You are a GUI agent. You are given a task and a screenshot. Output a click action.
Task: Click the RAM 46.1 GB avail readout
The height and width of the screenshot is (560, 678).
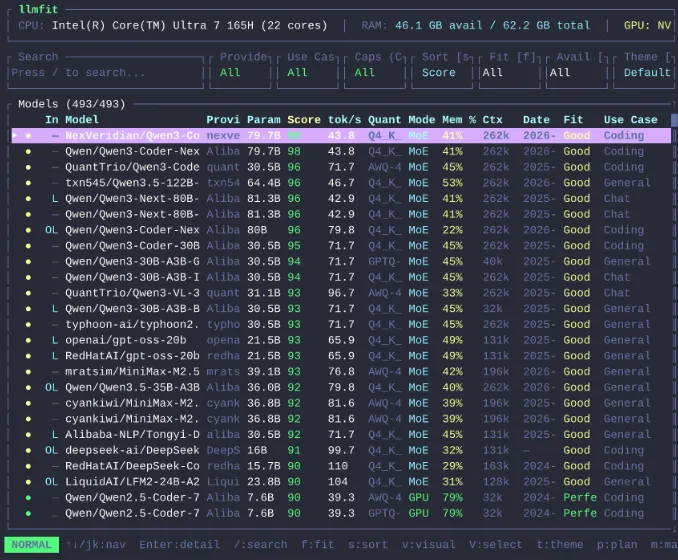[x=475, y=26]
